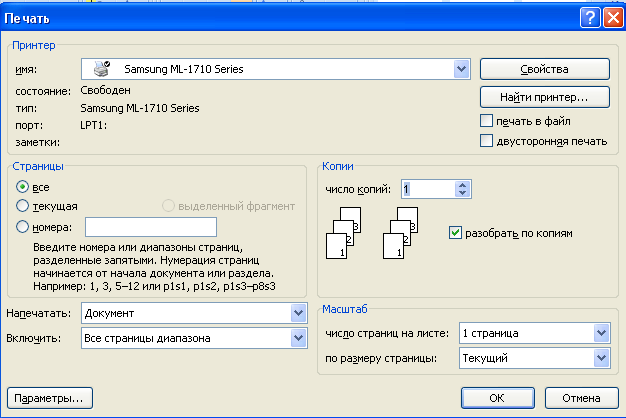The height and width of the screenshot is (418, 626).
Task: Click the Параметры button
Action: pyautogui.click(x=50, y=398)
